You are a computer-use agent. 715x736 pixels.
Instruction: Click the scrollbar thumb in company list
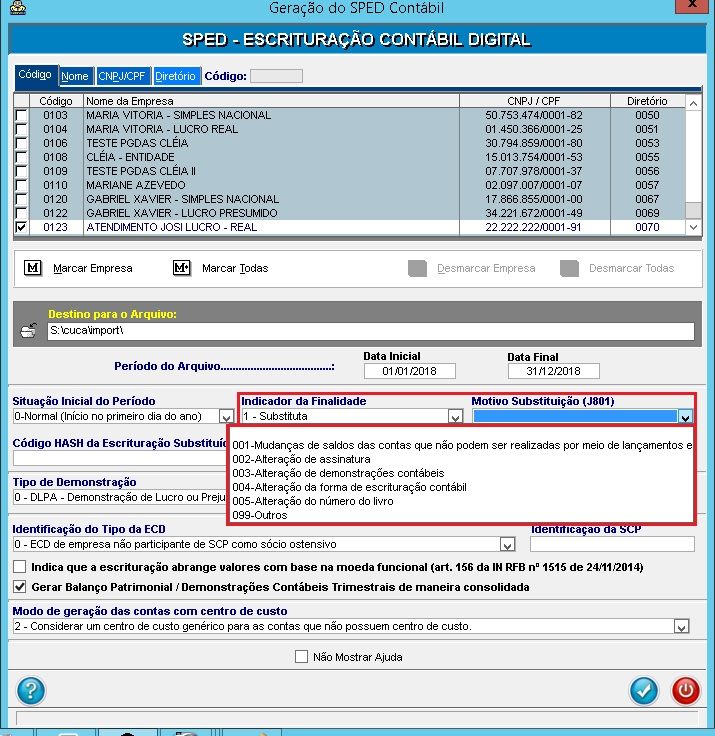(693, 210)
